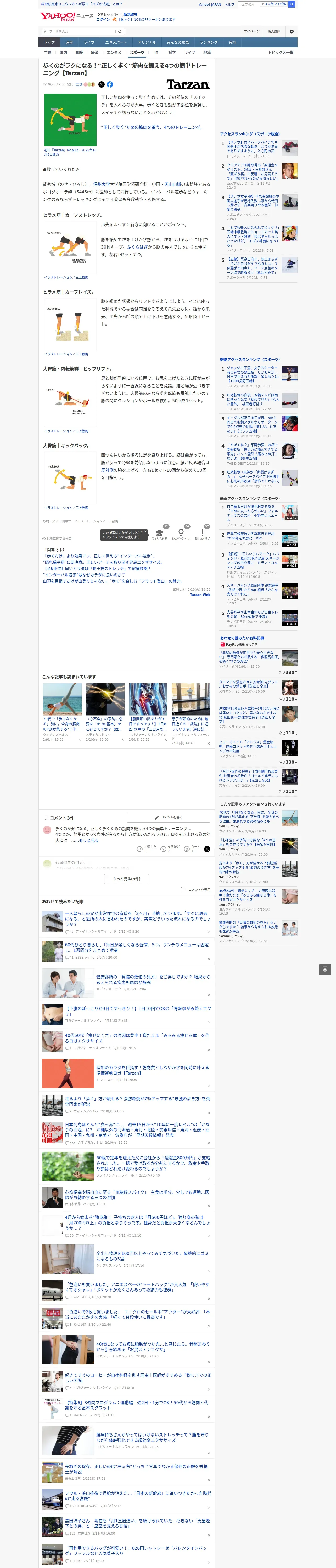
Task: Share article on Facebook icon
Action: tap(110, 85)
